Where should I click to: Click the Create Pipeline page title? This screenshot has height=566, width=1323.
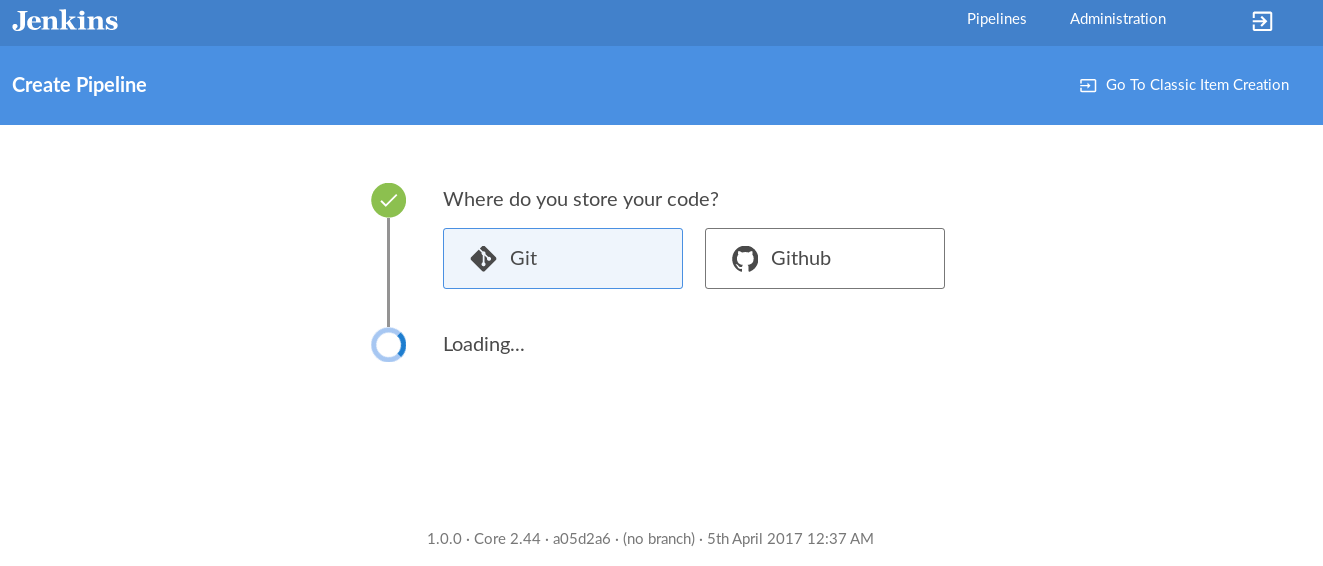pyautogui.click(x=79, y=85)
